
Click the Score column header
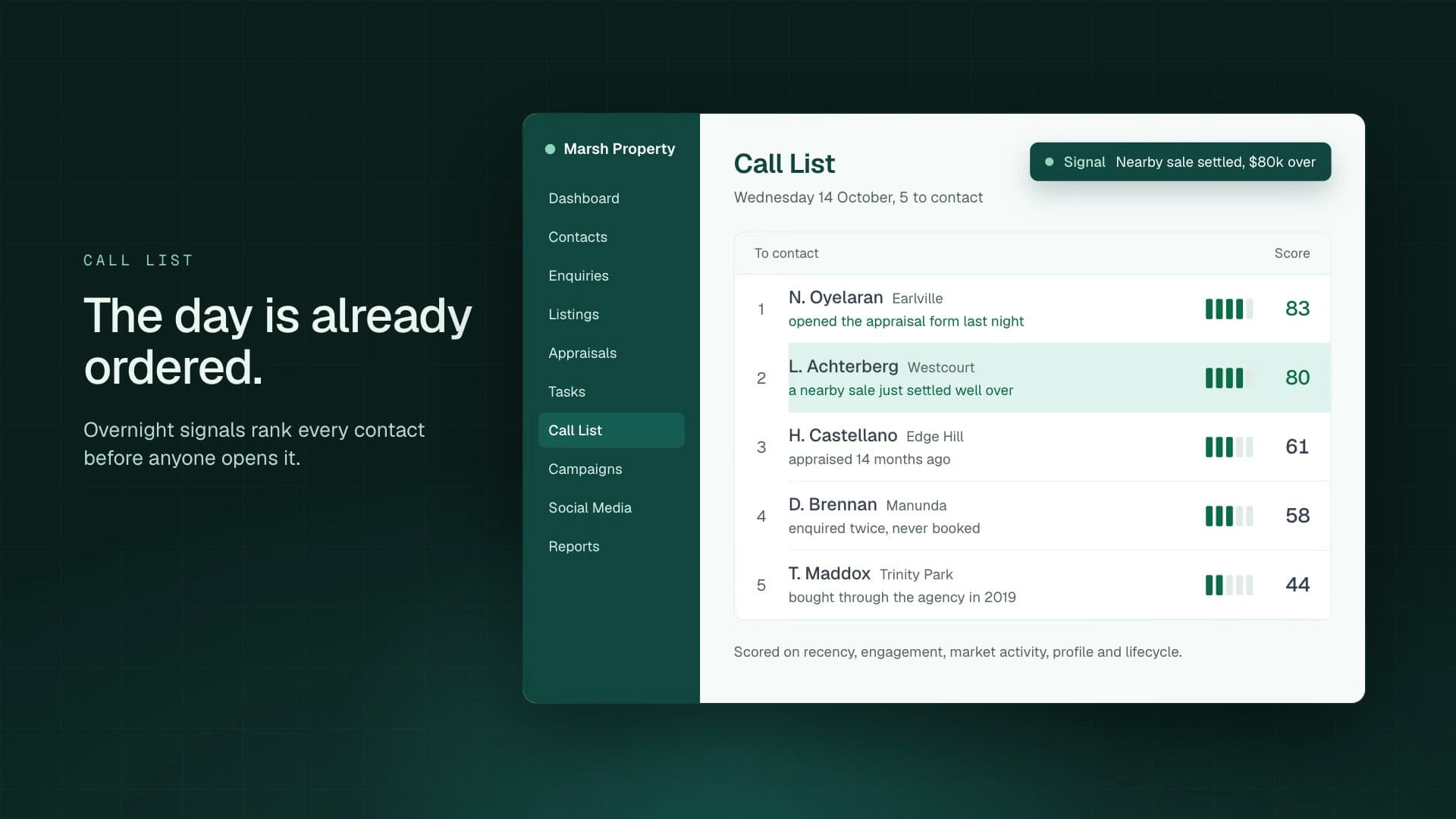click(x=1292, y=253)
